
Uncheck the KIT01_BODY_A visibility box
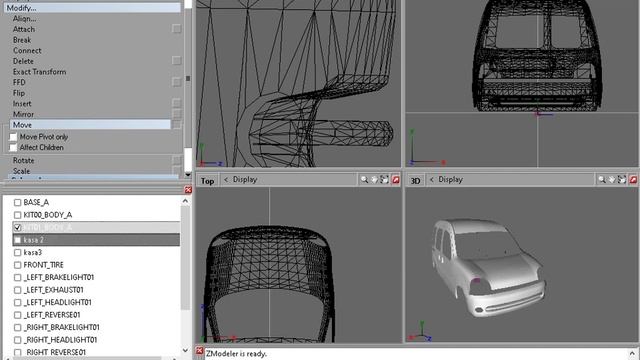(17, 227)
